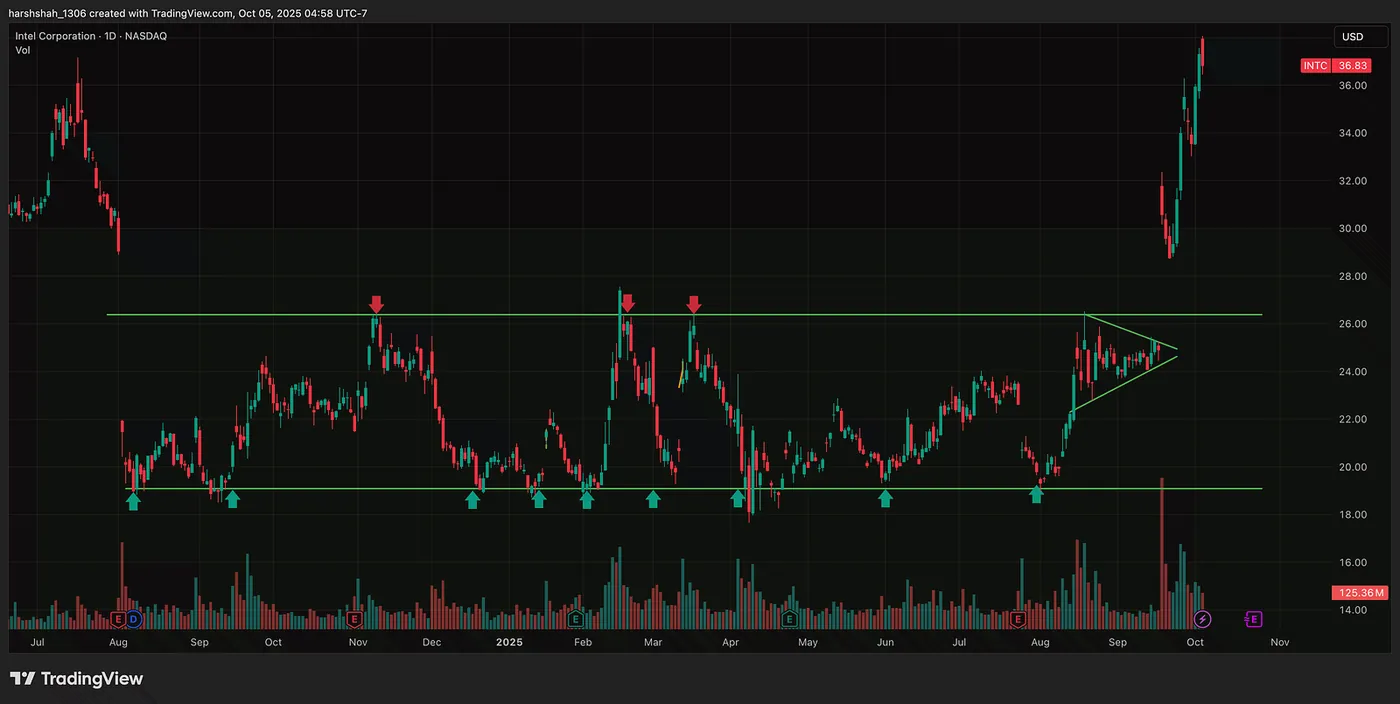Viewport: 1400px width, 704px height.
Task: Click the earnings E marker before May 2025
Action: click(789, 619)
